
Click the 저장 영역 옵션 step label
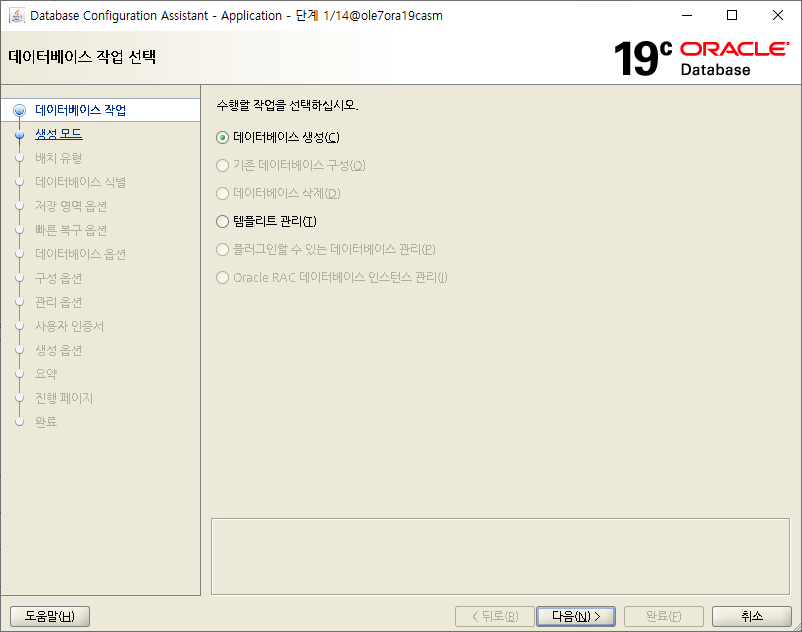(71, 206)
